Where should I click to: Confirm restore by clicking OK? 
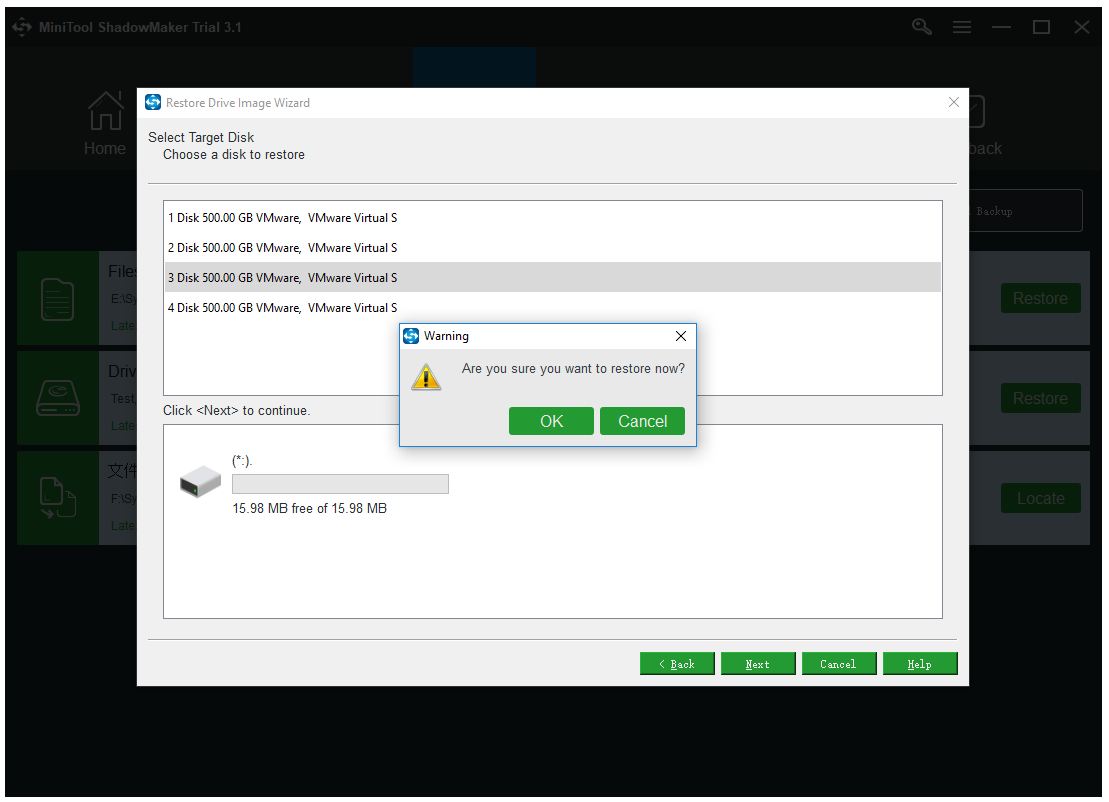pos(551,421)
